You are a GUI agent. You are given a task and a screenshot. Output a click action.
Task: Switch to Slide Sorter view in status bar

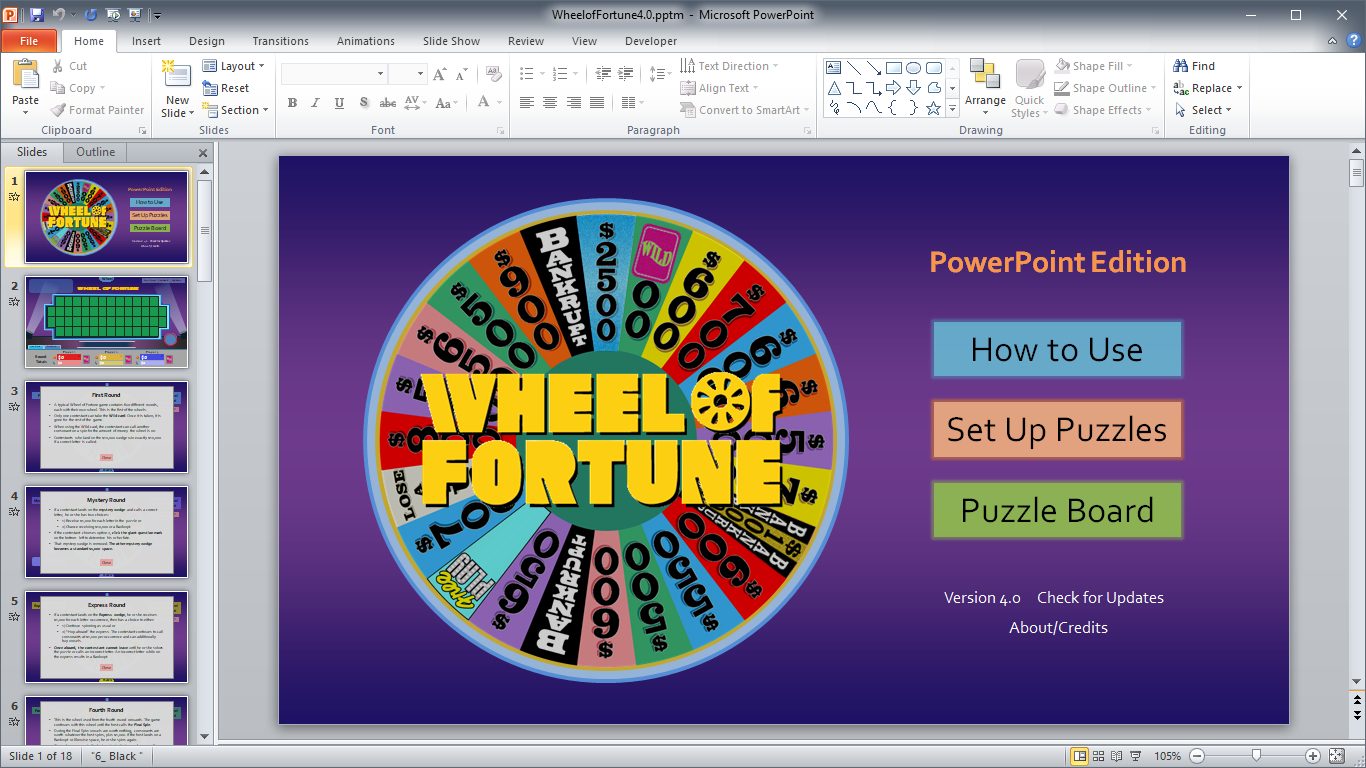point(1099,756)
